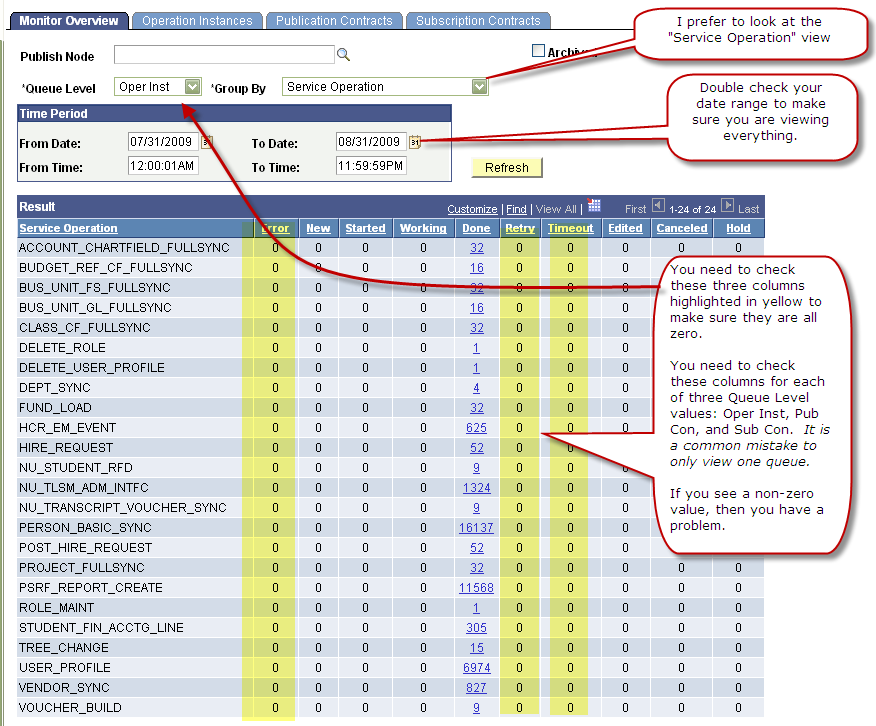This screenshot has width=876, height=726.
Task: Open Done count 625 for HCR_EM_EVENT
Action: (x=477, y=428)
